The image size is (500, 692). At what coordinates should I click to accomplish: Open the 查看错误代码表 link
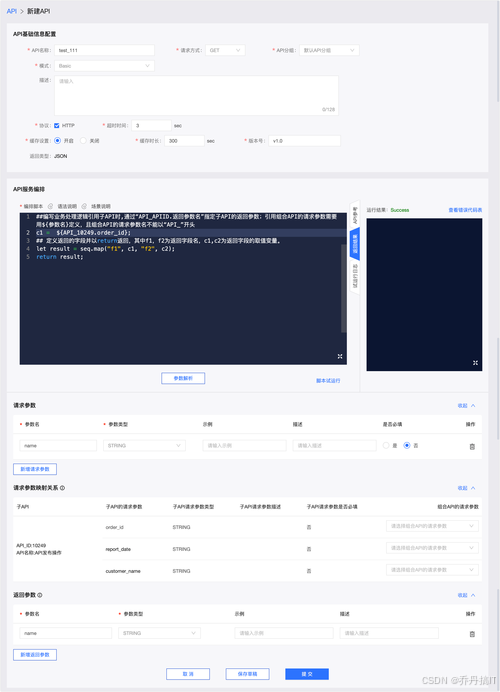pyautogui.click(x=465, y=210)
